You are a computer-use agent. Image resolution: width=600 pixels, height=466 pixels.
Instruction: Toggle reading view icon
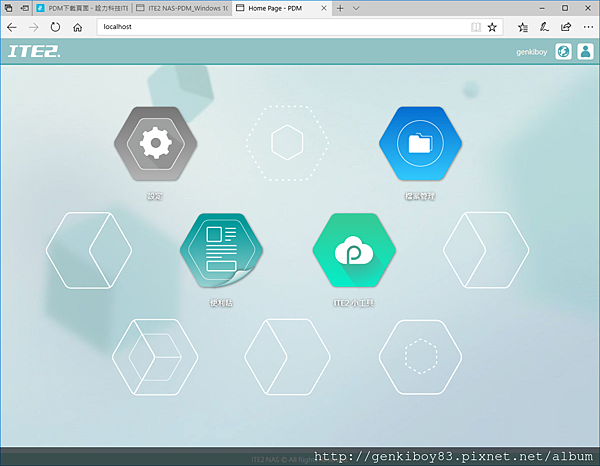(476, 27)
